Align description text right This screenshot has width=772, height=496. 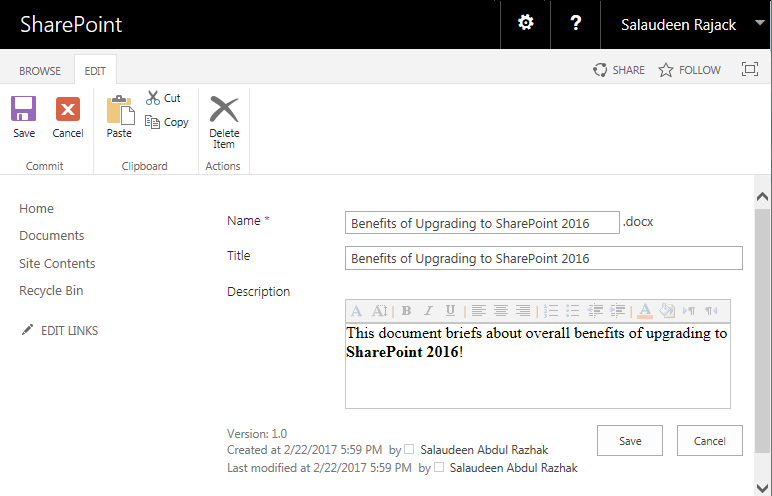tap(523, 311)
